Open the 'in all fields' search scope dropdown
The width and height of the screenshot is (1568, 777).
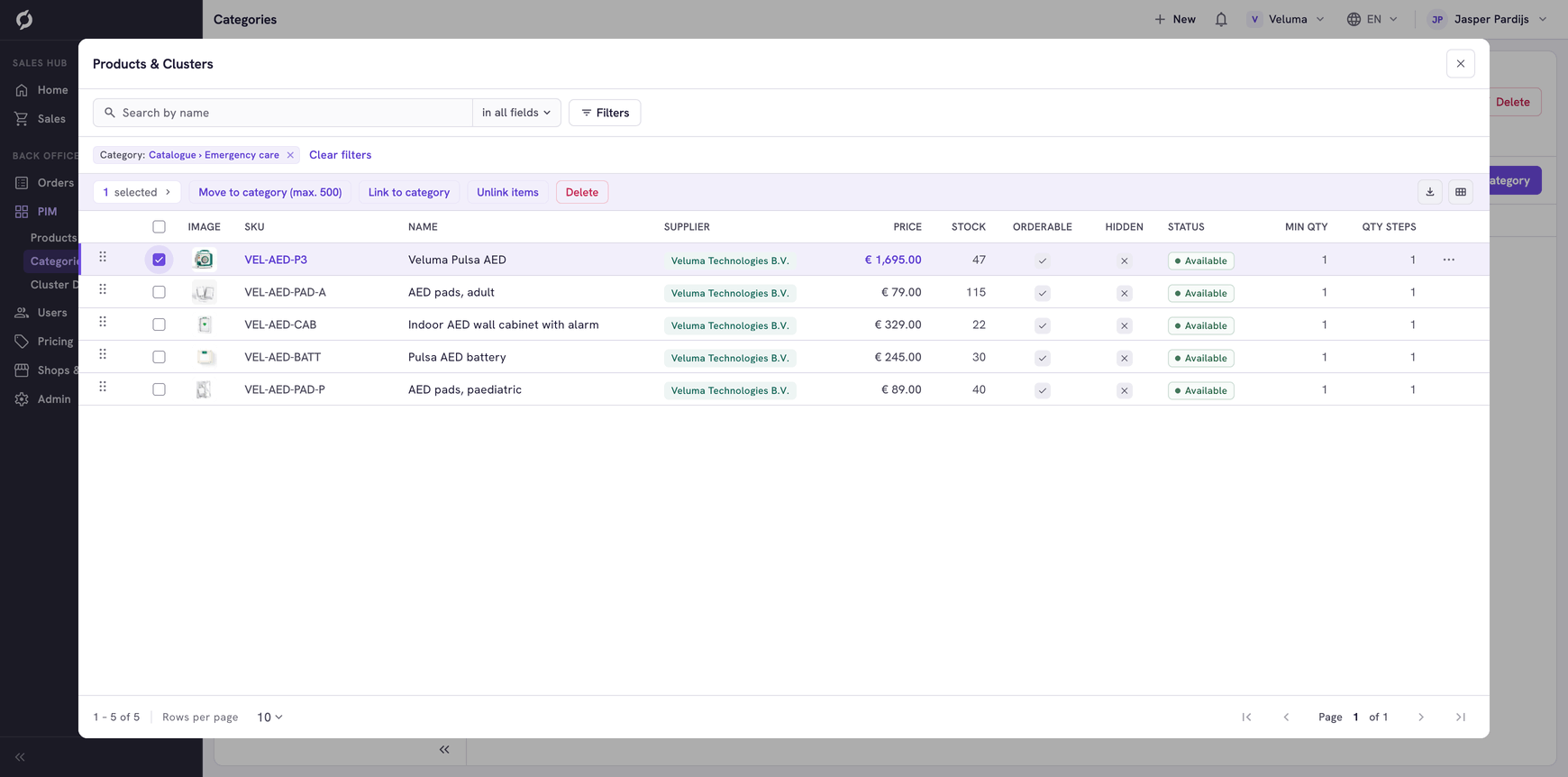pos(516,113)
